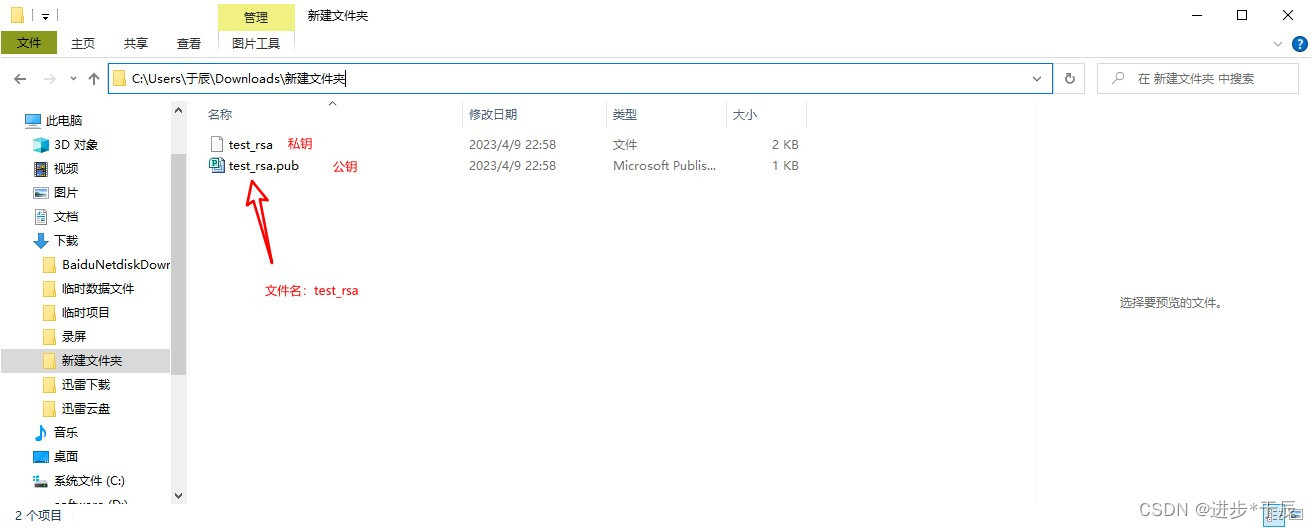Click the navigation pane scroll-down arrow

pos(179,495)
